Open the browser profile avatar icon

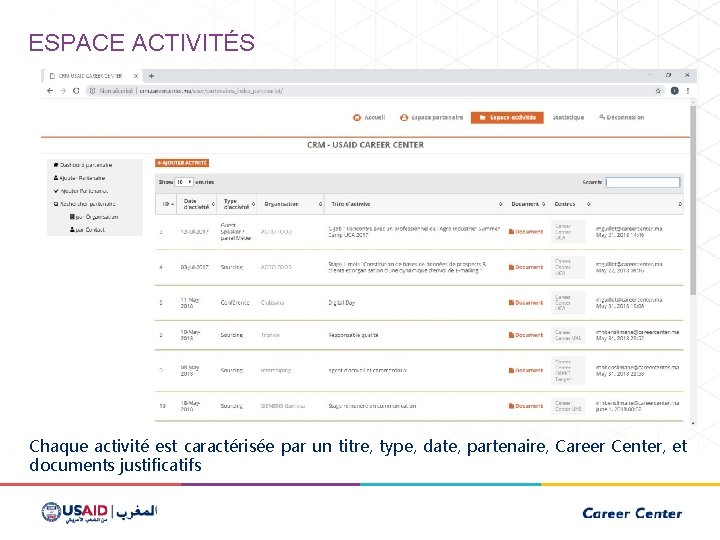pyautogui.click(x=675, y=91)
